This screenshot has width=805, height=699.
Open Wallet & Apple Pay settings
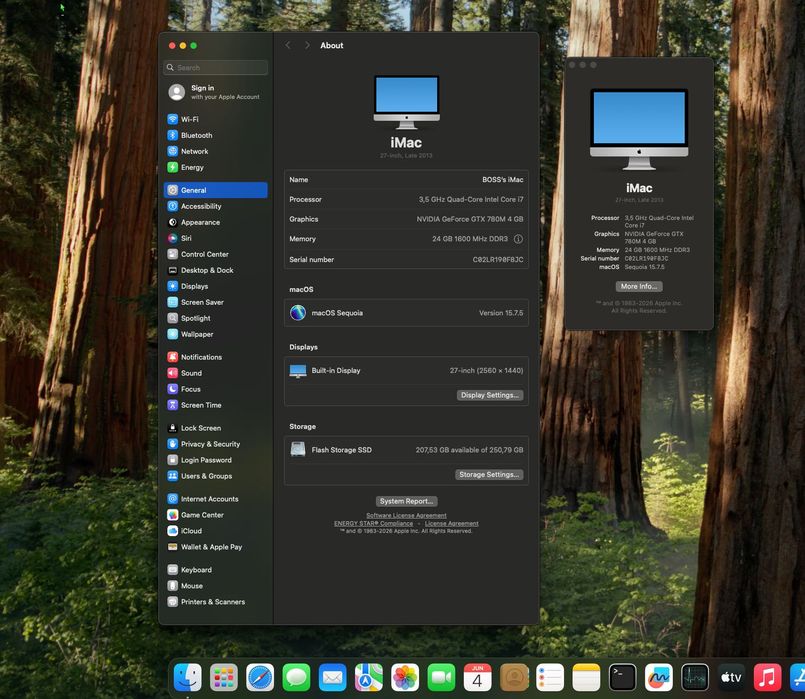[216, 547]
